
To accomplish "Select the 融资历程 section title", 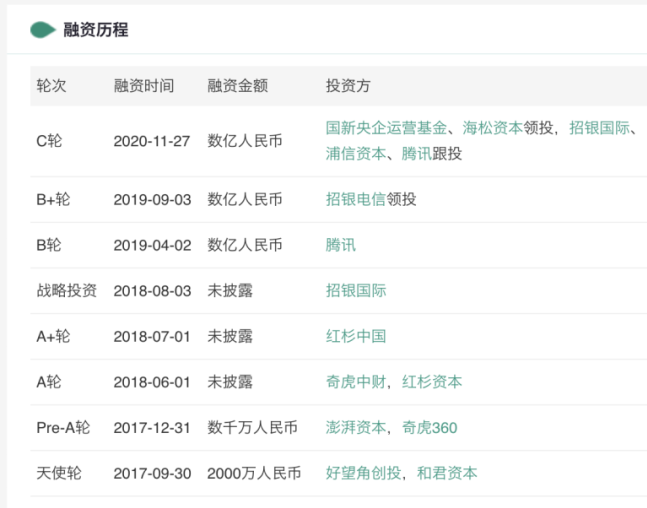I will tap(96, 30).
